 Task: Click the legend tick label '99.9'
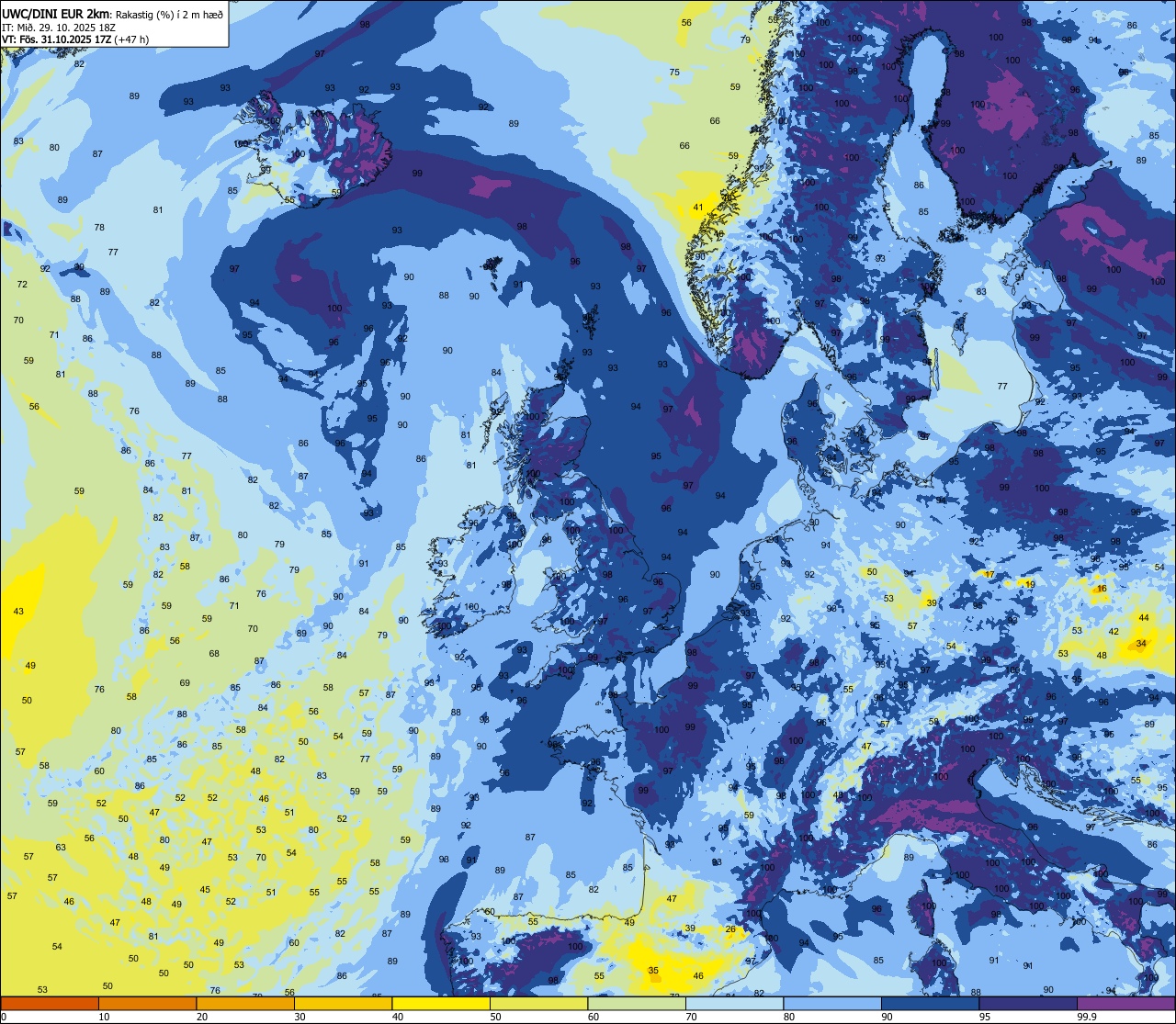1087,1017
